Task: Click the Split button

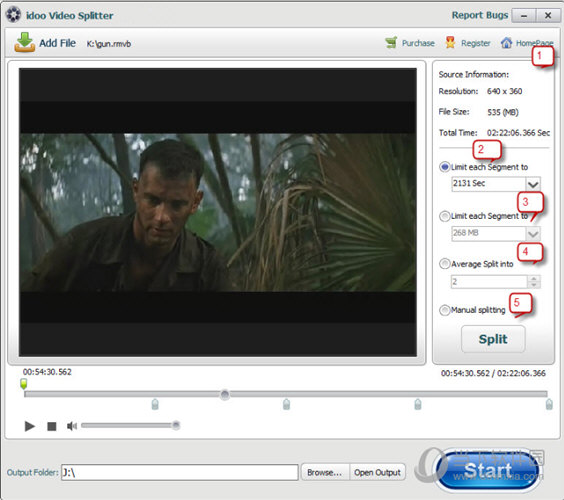Action: point(493,339)
